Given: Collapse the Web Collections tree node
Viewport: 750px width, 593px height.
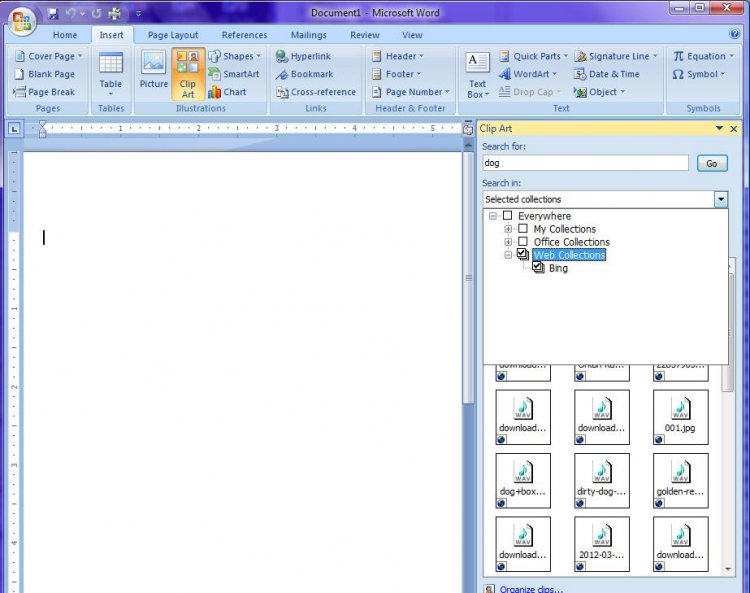Looking at the screenshot, I should [508, 255].
